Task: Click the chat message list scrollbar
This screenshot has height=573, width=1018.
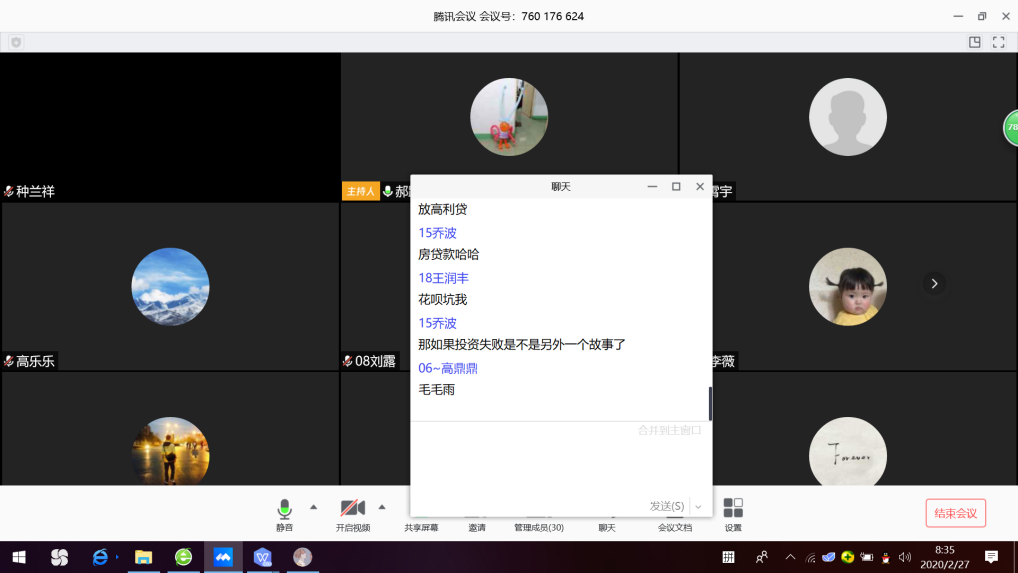Action: coord(710,402)
